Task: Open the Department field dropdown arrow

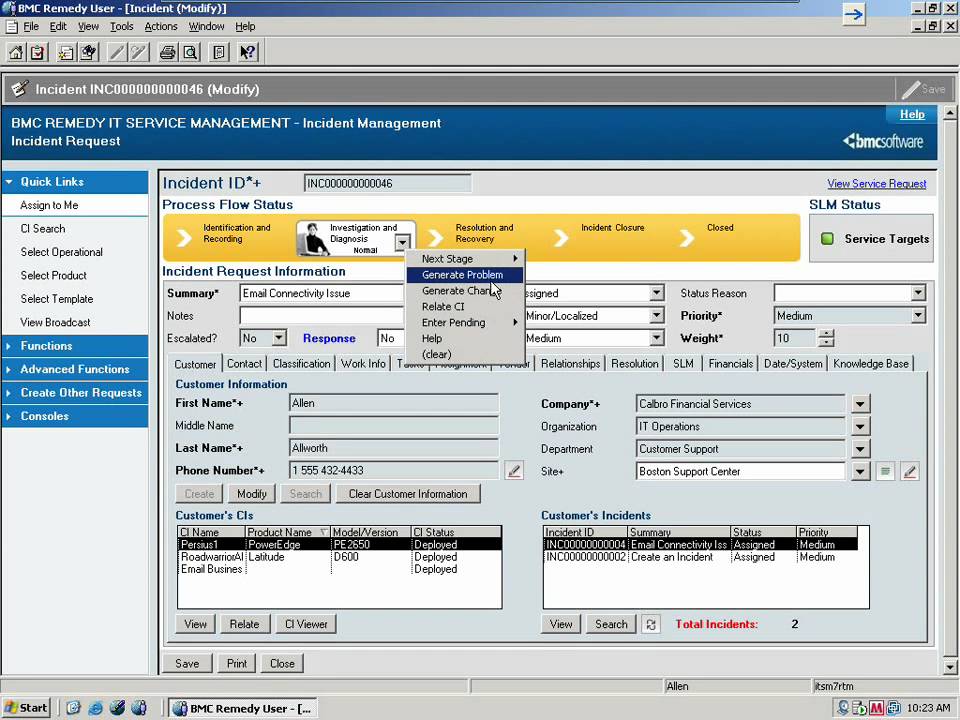Action: [860, 449]
